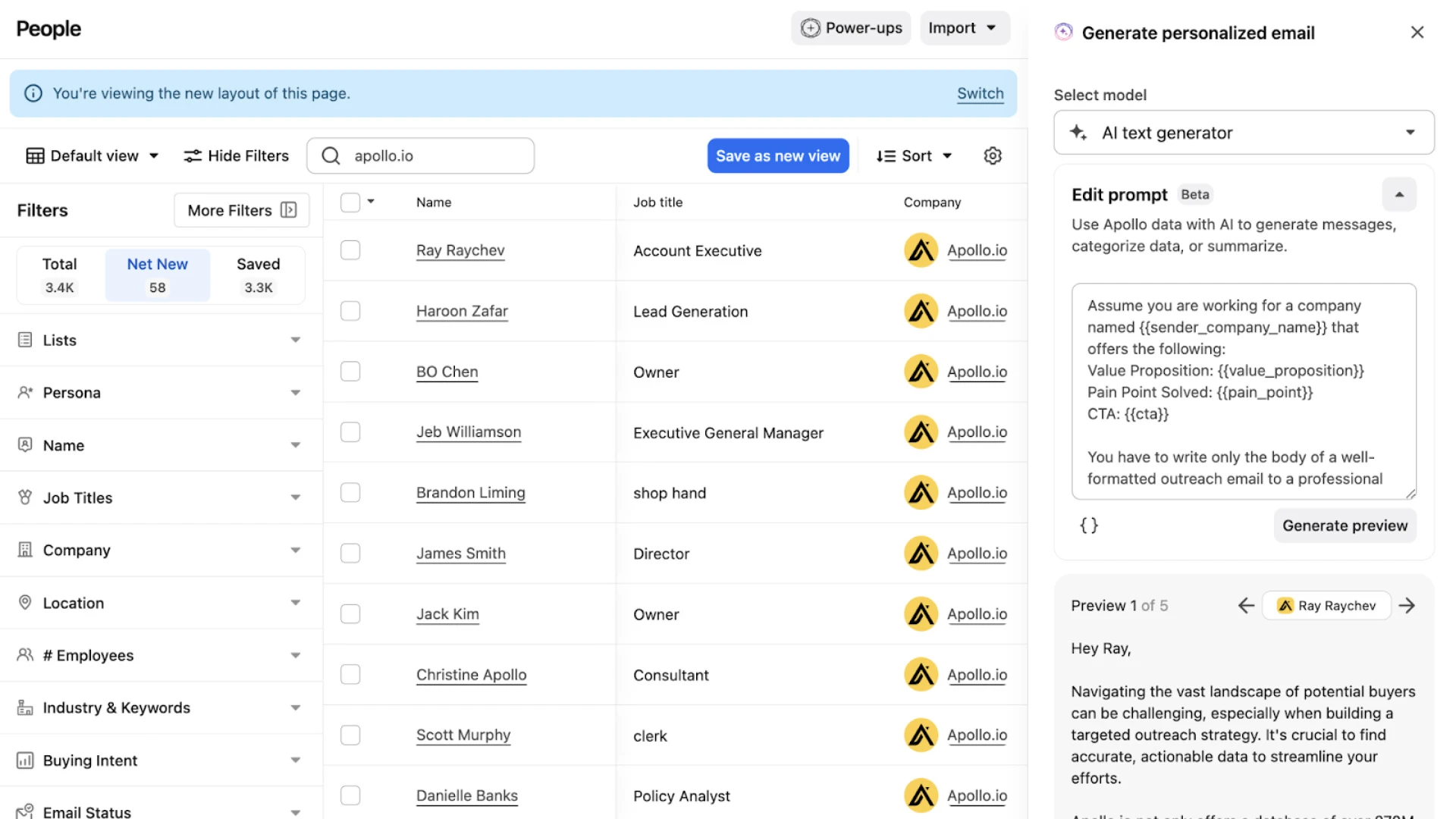1456x819 pixels.
Task: Switch to the Saved tab
Action: click(258, 275)
